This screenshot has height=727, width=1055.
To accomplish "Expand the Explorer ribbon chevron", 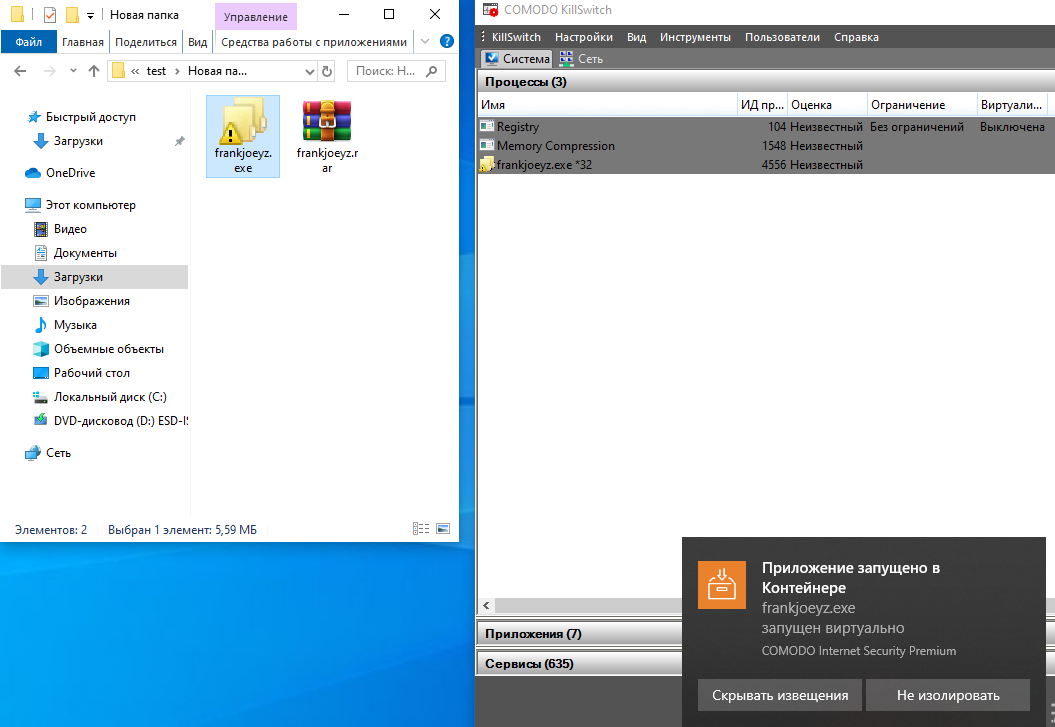I will pos(425,41).
